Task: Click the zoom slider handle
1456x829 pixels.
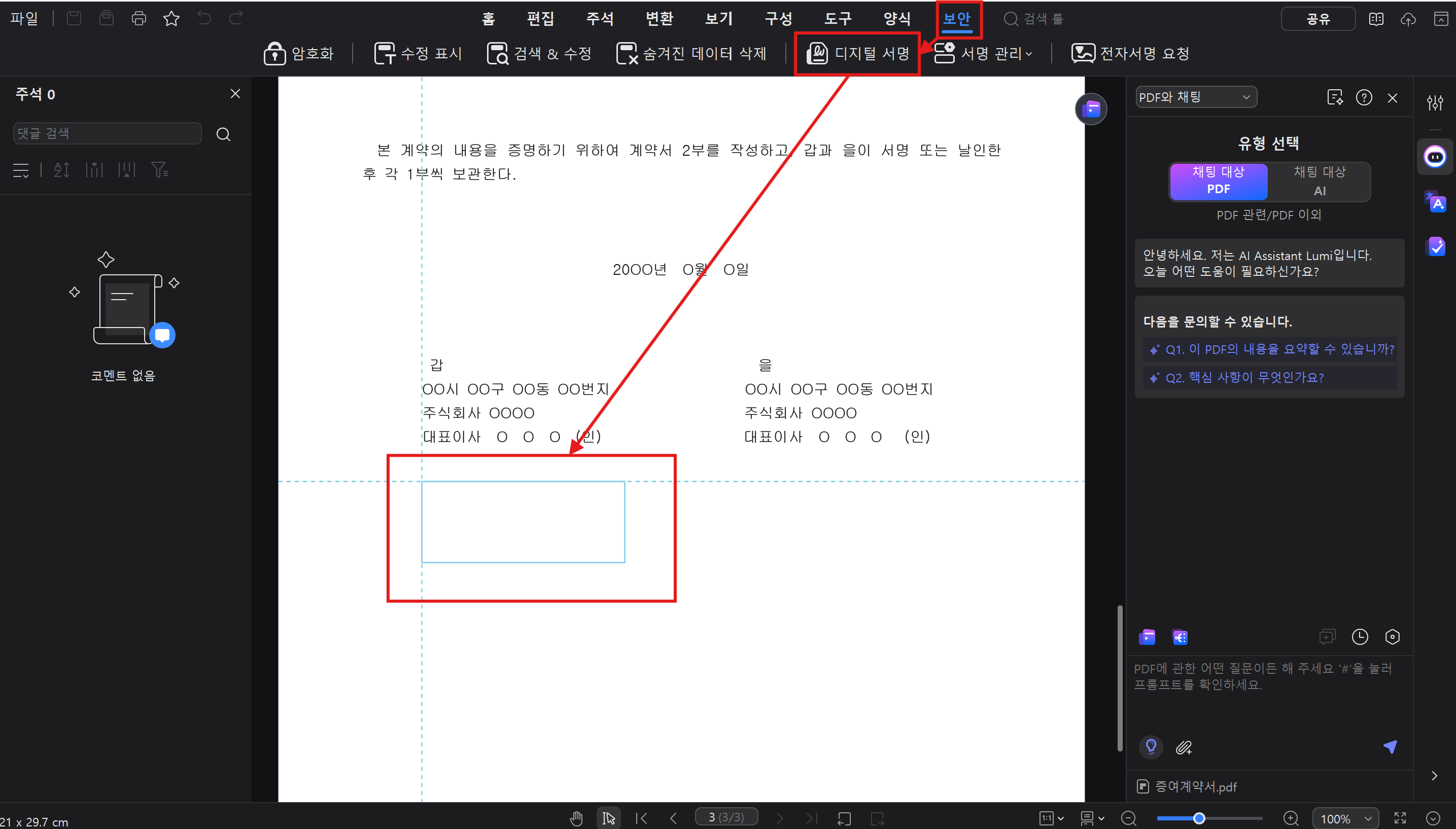Action: pyautogui.click(x=1198, y=818)
